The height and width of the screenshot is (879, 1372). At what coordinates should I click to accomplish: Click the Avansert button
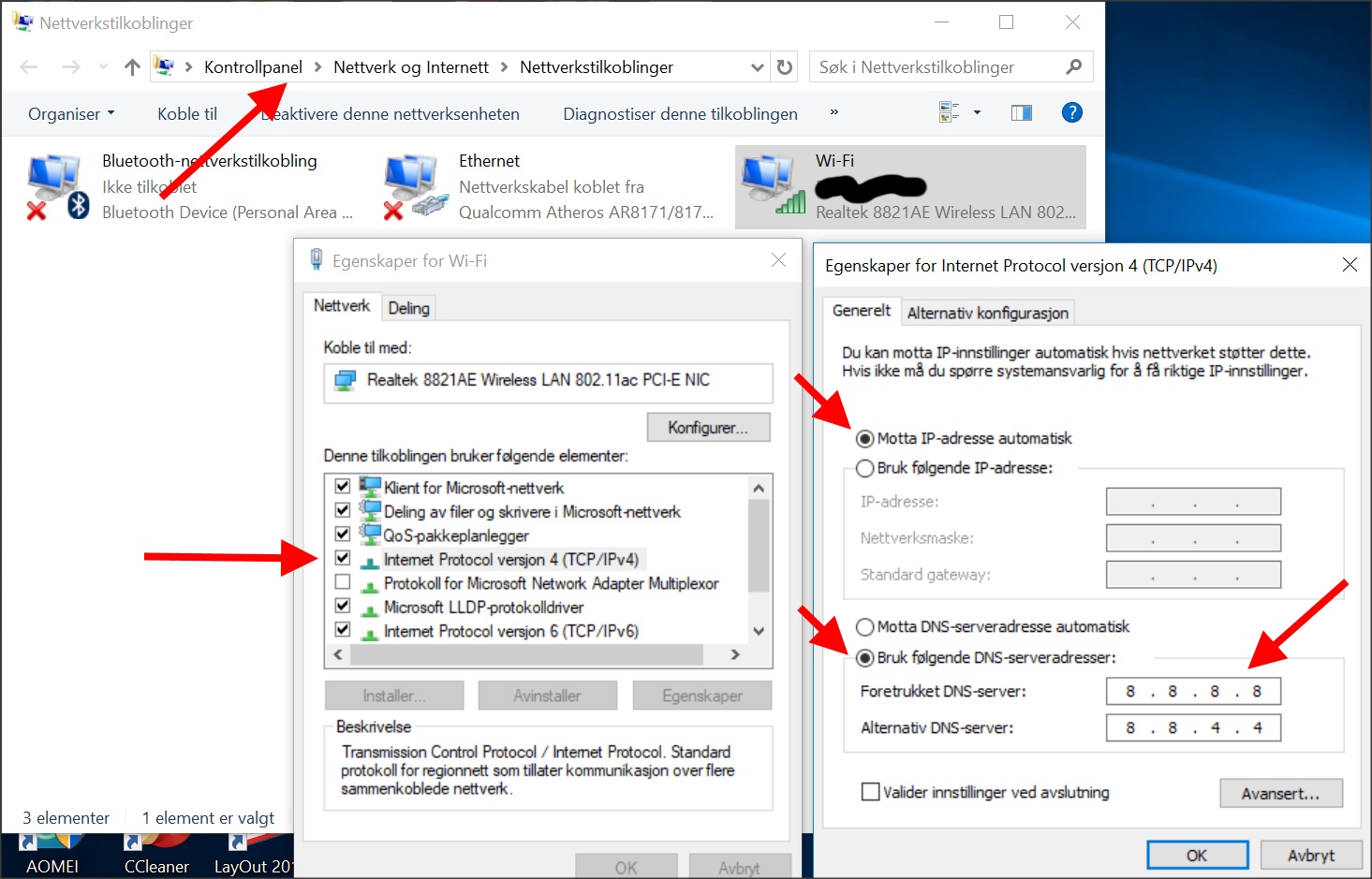coord(1280,793)
